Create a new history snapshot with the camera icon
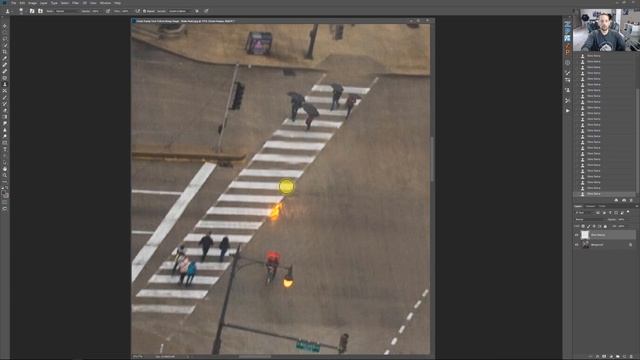The width and height of the screenshot is (640, 360). click(x=624, y=200)
